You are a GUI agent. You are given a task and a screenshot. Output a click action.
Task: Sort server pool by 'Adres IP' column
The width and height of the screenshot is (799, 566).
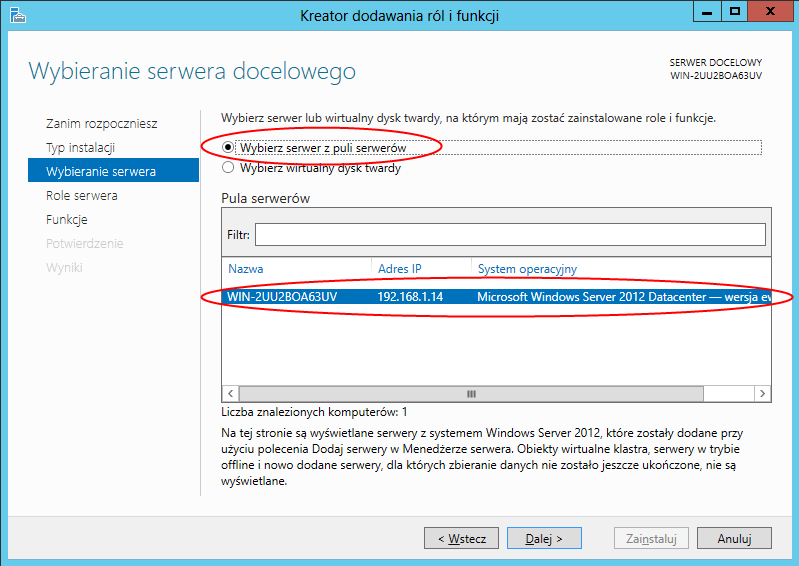tap(400, 268)
